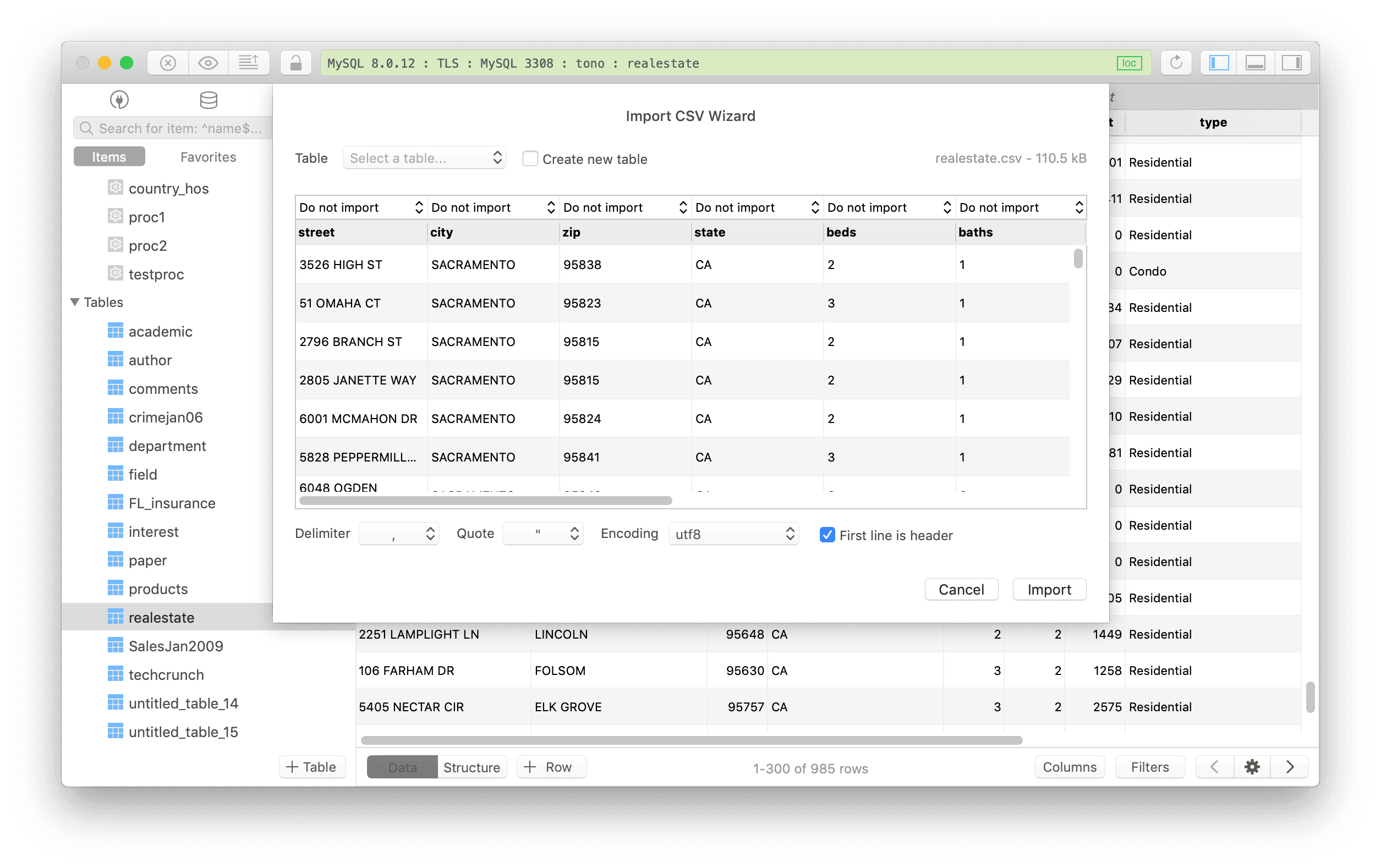Open the Encoding utf8 dropdown
The height and width of the screenshot is (868, 1381).
[733, 534]
